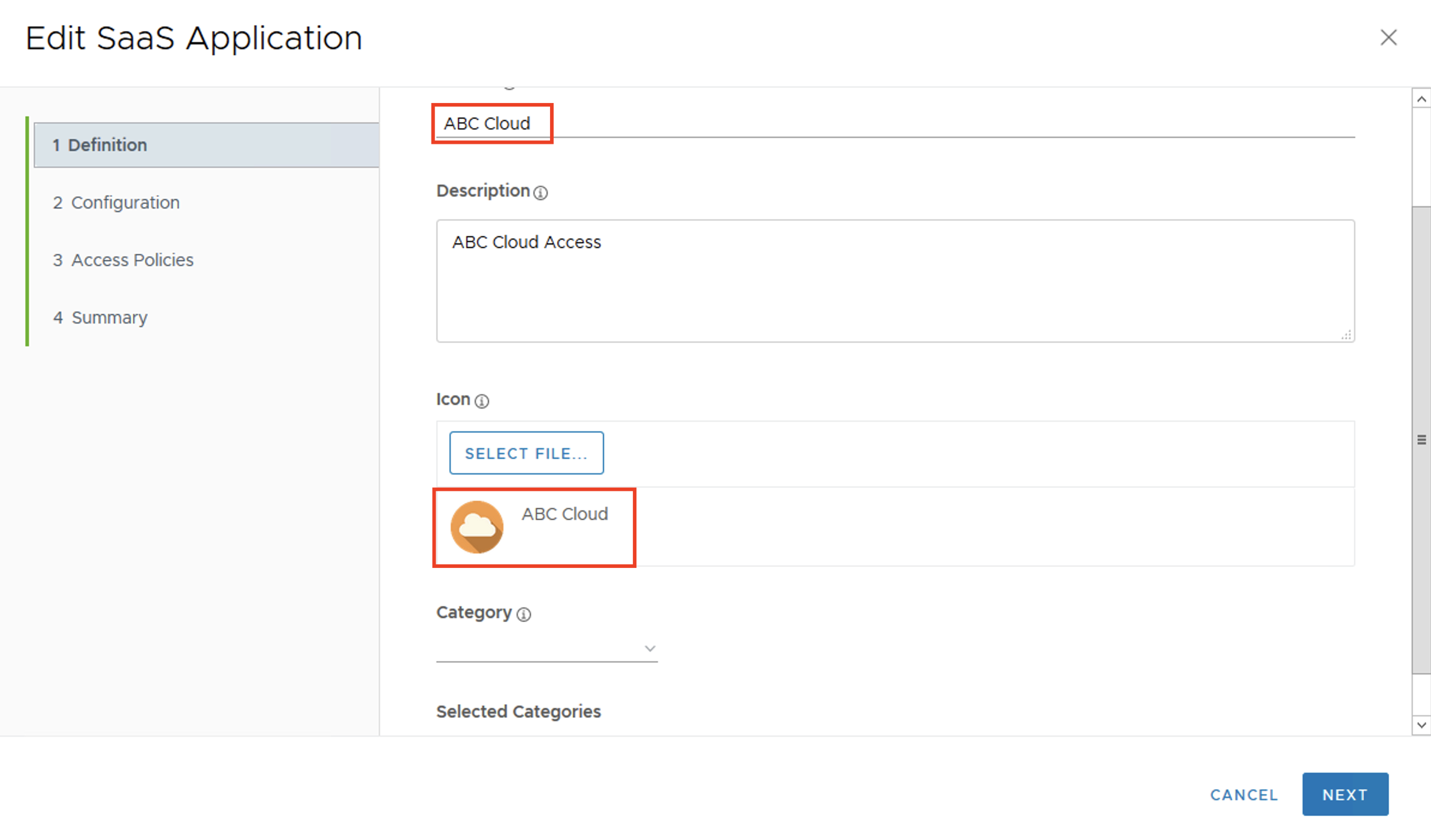1431x840 pixels.
Task: Click the vertical scrollbar thumb
Action: 1421,440
